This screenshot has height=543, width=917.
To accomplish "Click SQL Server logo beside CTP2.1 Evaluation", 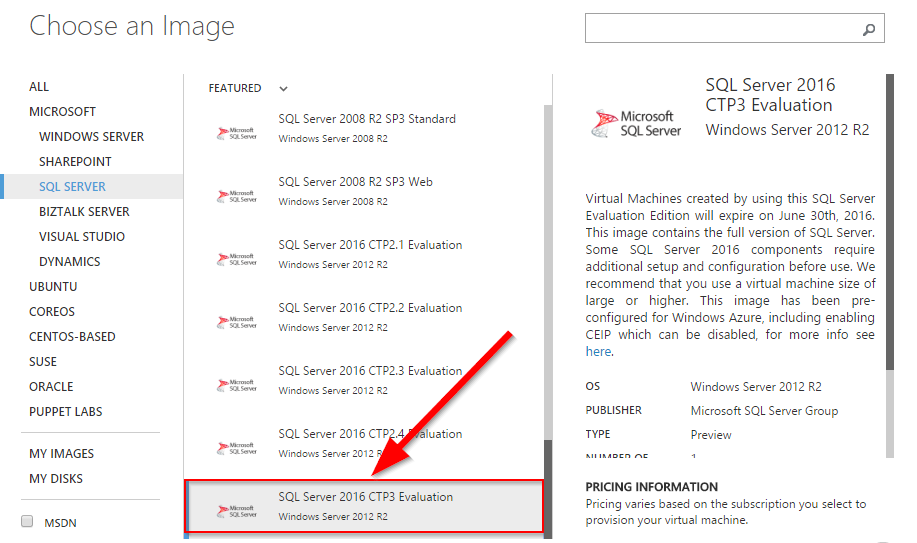I will pyautogui.click(x=237, y=259).
